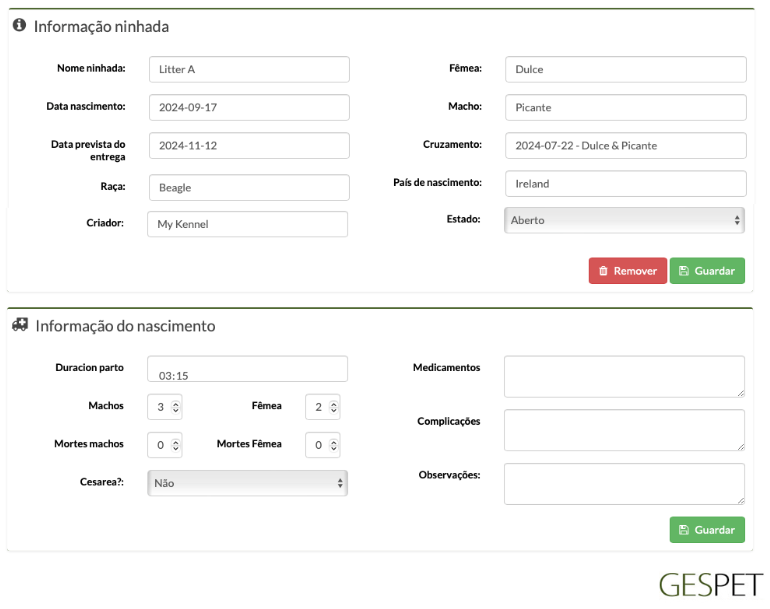770x609 pixels.
Task: Click the Duracion parto time field
Action: (248, 369)
